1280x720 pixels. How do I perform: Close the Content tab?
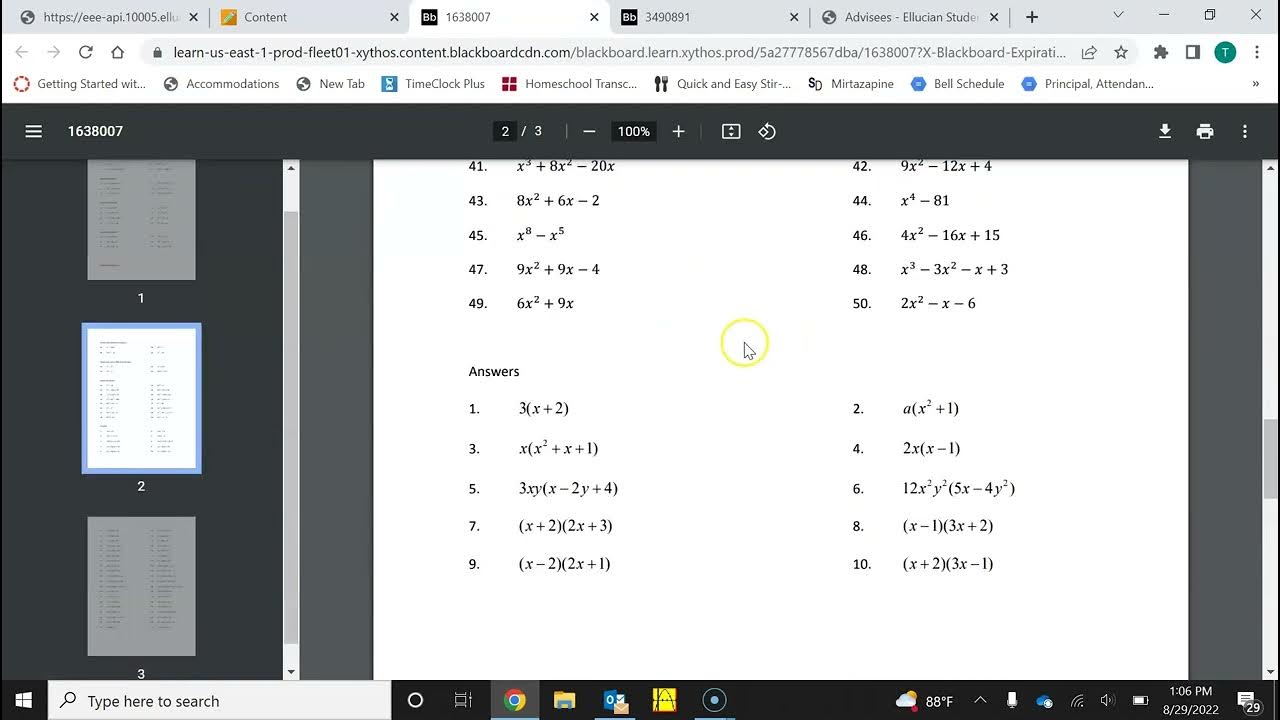coord(394,17)
